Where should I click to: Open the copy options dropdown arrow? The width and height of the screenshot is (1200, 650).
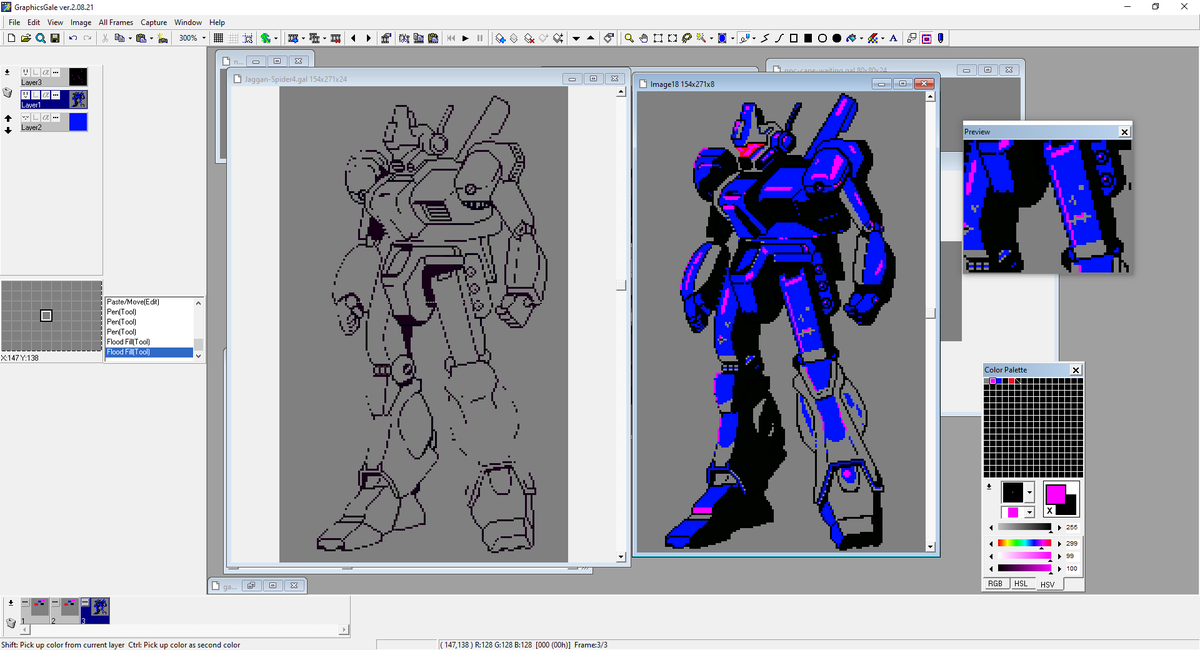[130, 38]
